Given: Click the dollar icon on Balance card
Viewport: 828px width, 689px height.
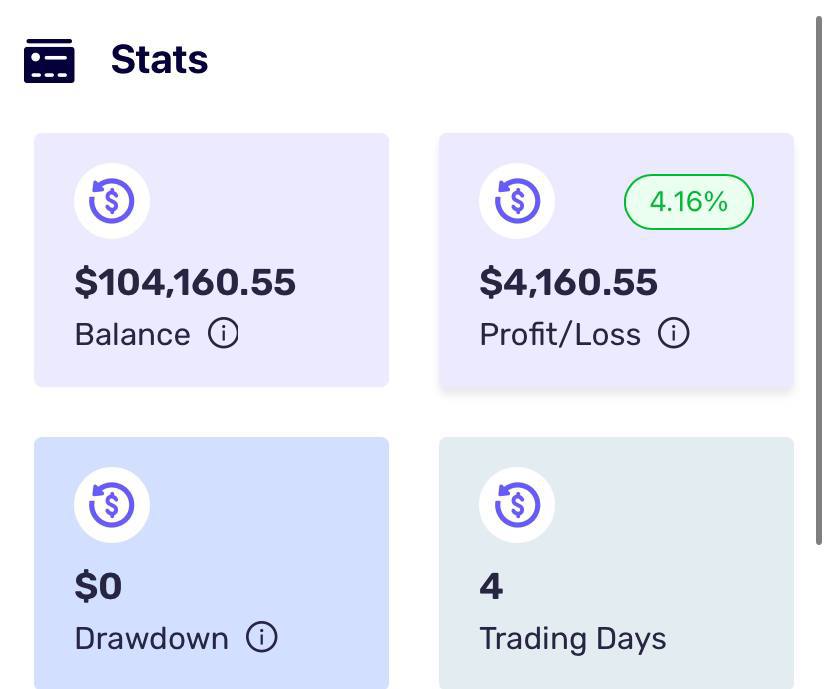Looking at the screenshot, I should [x=112, y=200].
